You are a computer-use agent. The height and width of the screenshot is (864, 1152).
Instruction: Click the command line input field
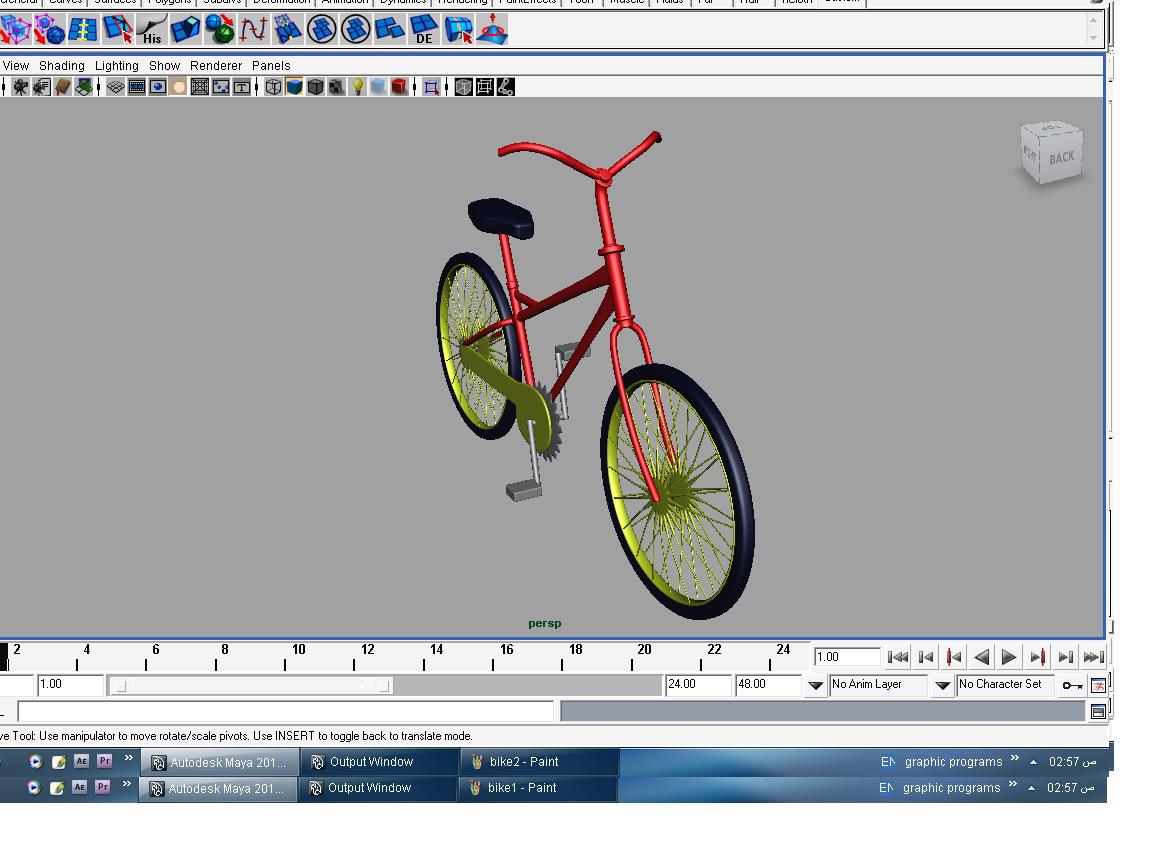pos(286,711)
